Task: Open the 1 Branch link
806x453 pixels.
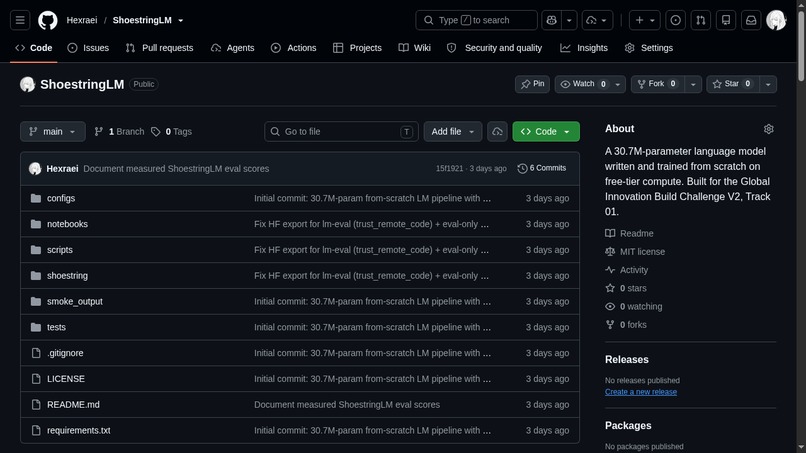Action: pyautogui.click(x=119, y=132)
